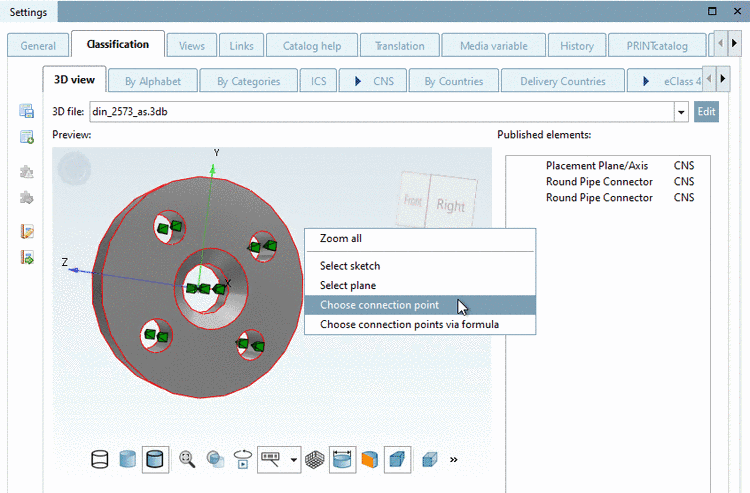Close the Settings window

pos(738,11)
